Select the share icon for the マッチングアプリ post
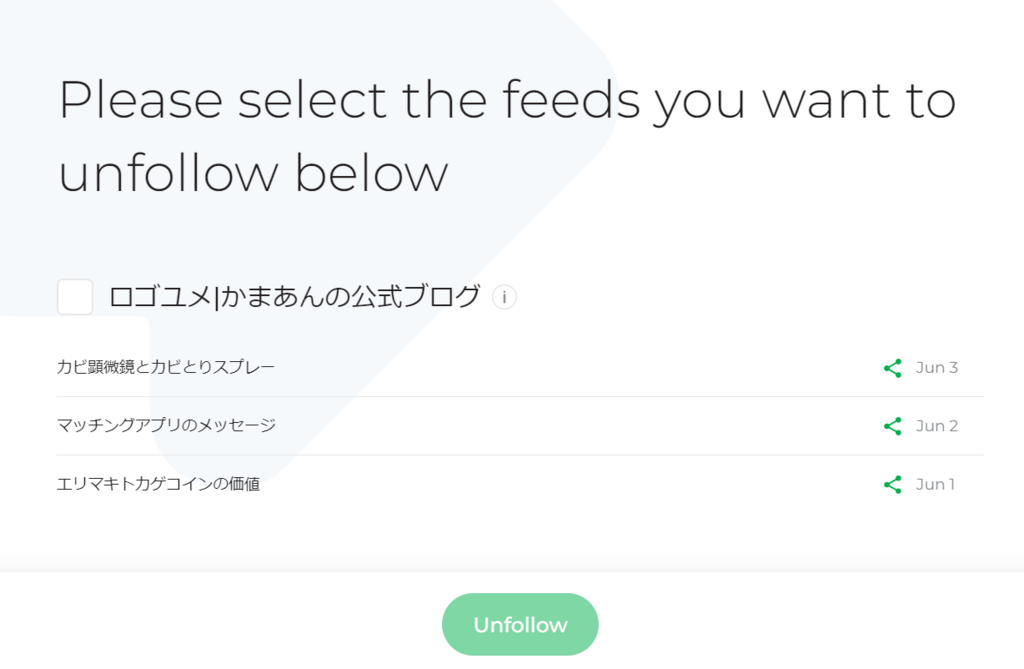This screenshot has height=669, width=1024. 892,426
